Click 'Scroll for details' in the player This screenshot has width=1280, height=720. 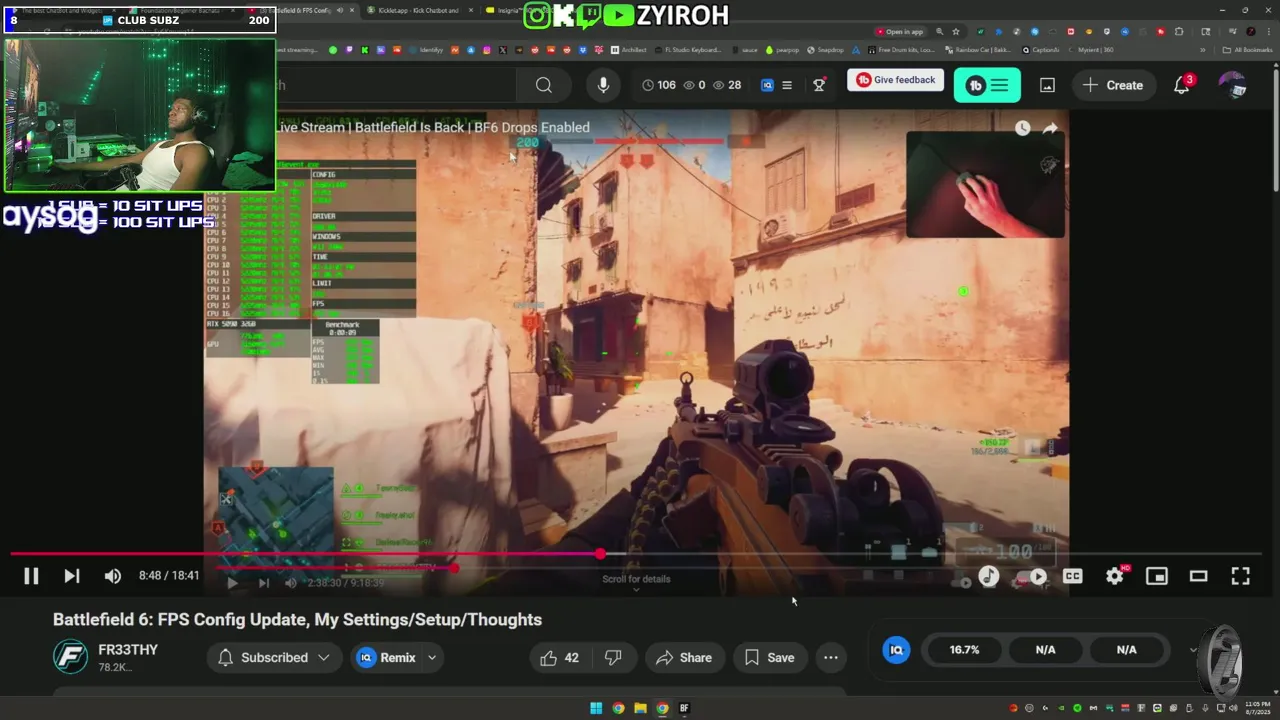point(636,580)
